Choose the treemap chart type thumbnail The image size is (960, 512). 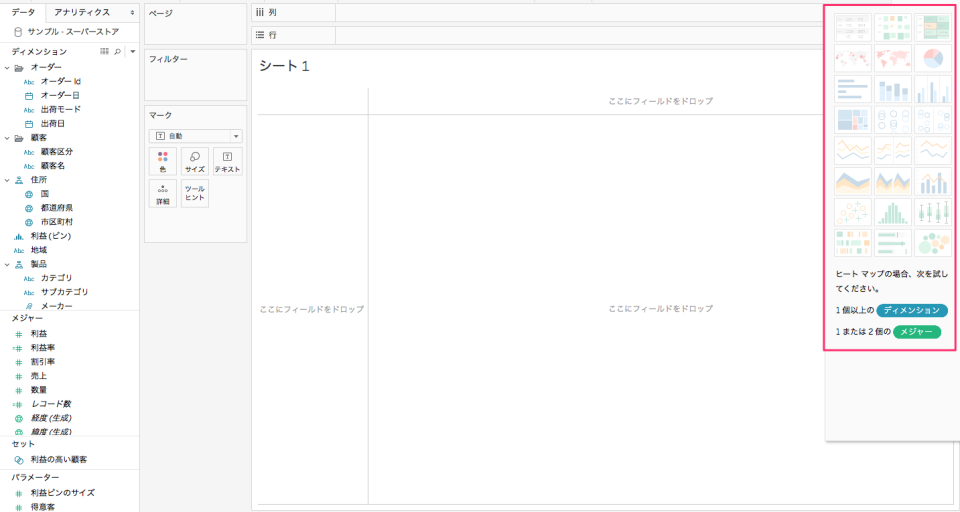[852, 121]
